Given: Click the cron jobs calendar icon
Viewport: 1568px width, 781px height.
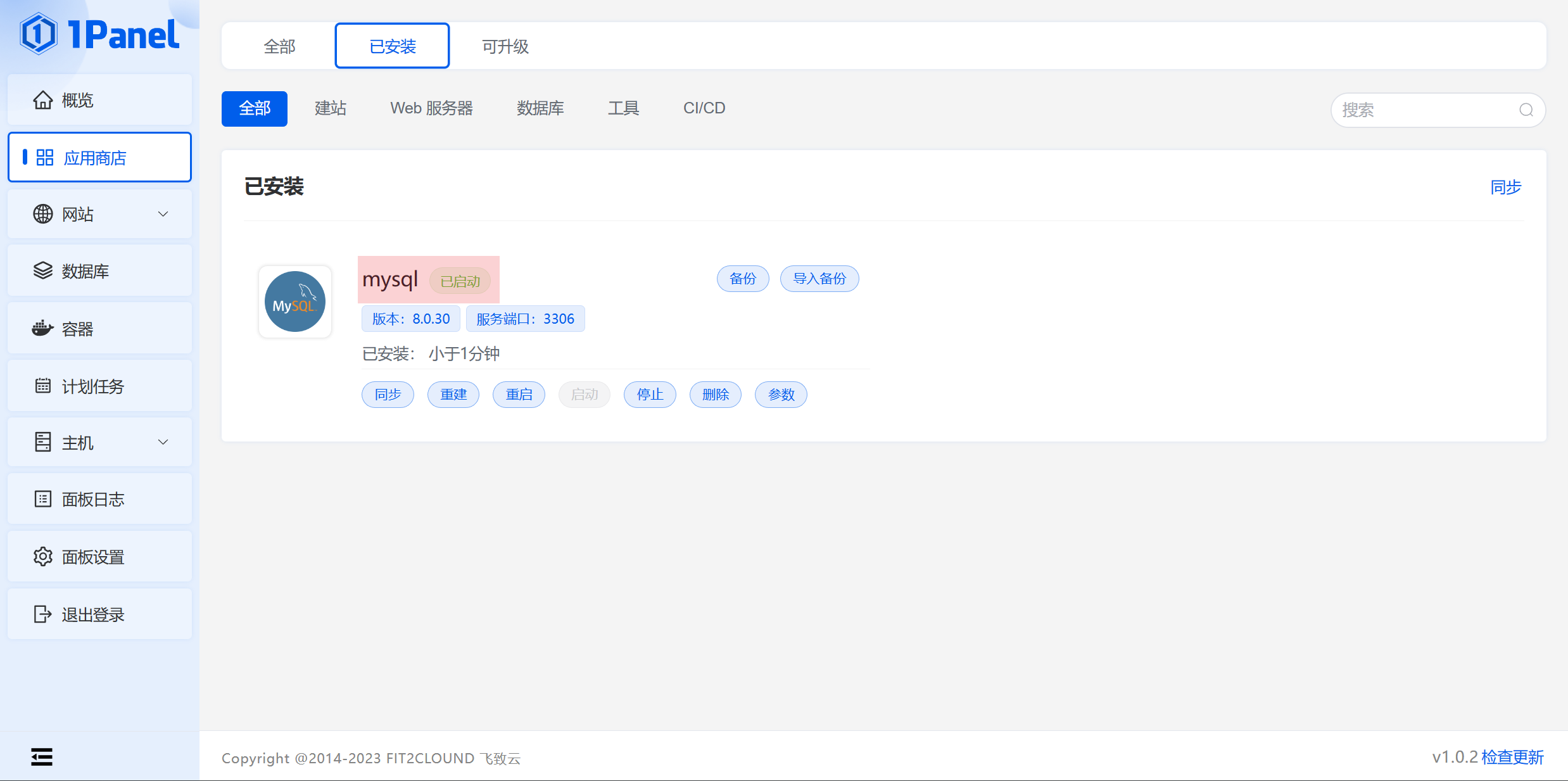Looking at the screenshot, I should (x=43, y=386).
